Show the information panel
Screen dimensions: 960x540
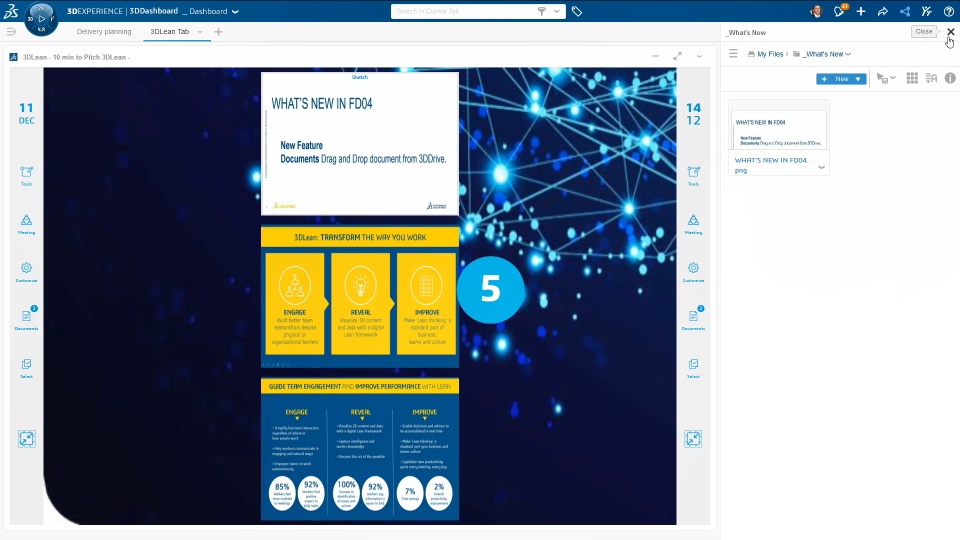[950, 78]
